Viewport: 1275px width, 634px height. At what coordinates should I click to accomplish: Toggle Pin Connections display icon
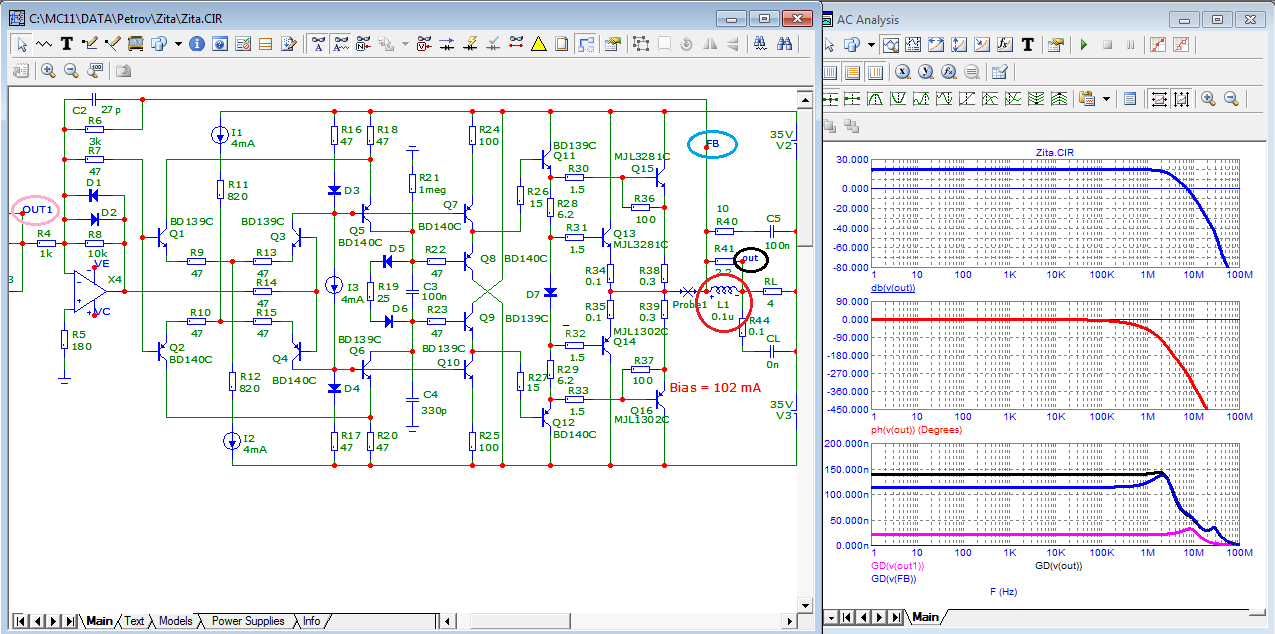tap(515, 44)
